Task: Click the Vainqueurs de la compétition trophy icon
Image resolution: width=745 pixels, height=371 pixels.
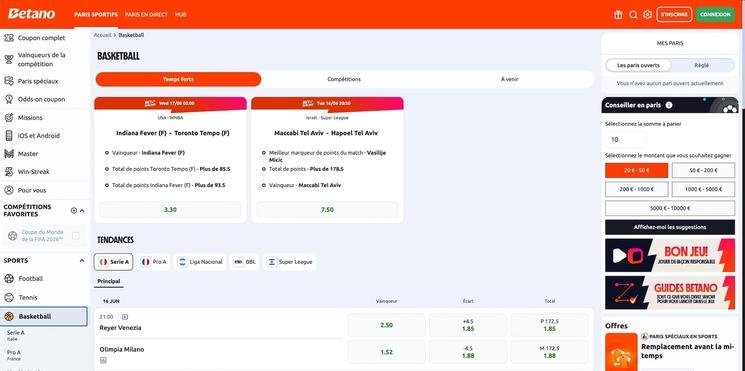Action: coord(9,59)
